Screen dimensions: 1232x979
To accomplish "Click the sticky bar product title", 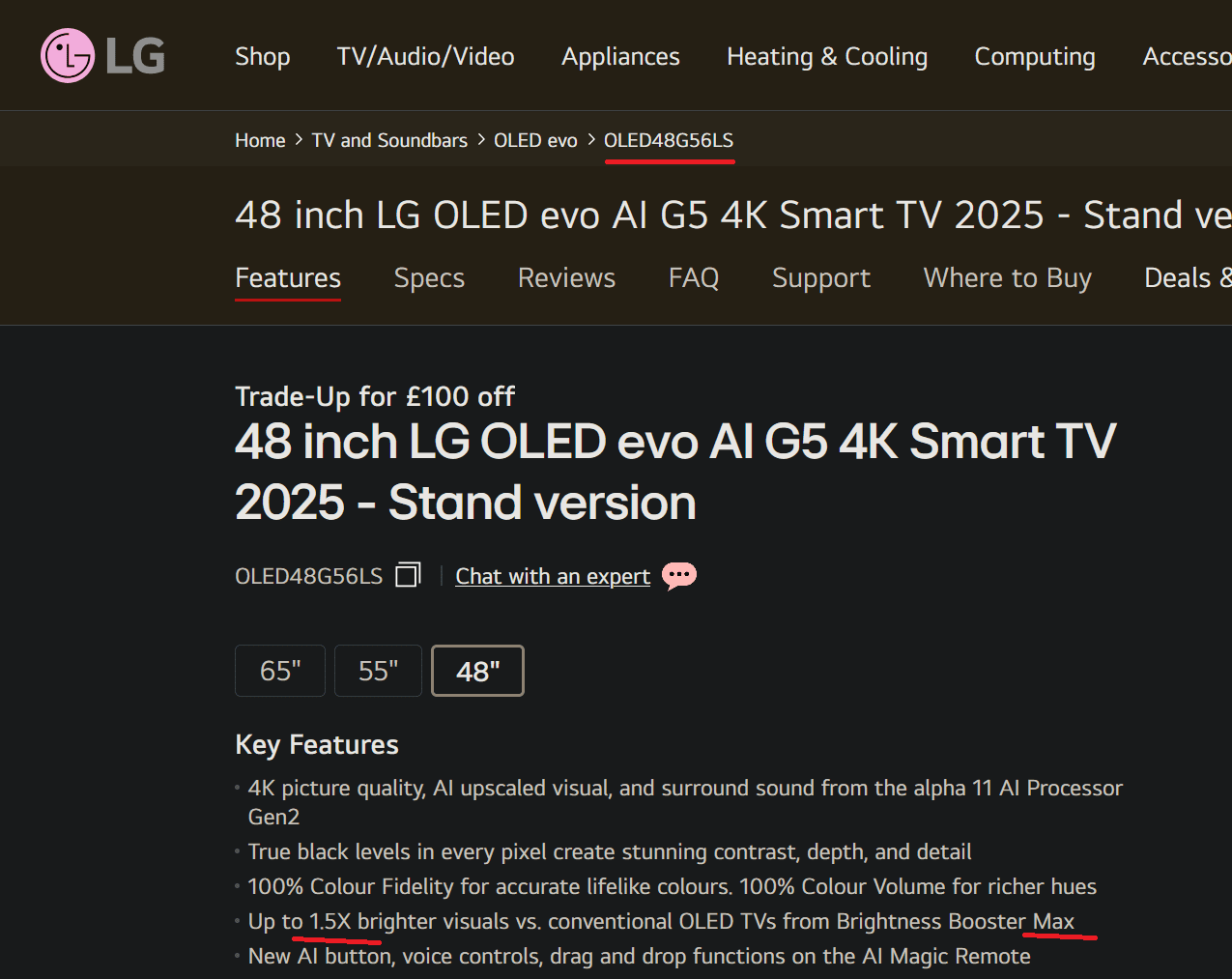I will (733, 215).
